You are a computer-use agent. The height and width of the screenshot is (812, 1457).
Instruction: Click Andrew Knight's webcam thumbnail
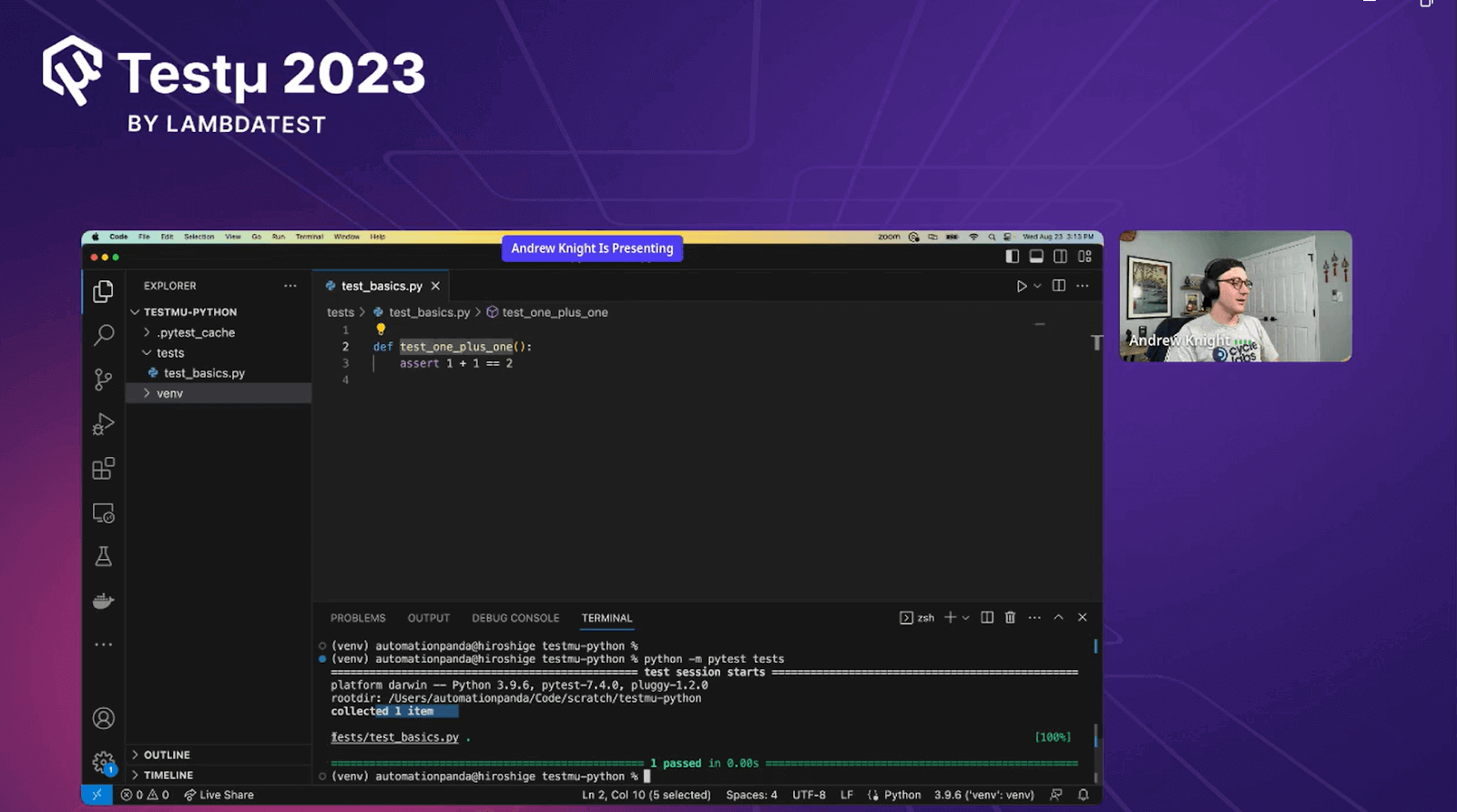click(x=1236, y=296)
